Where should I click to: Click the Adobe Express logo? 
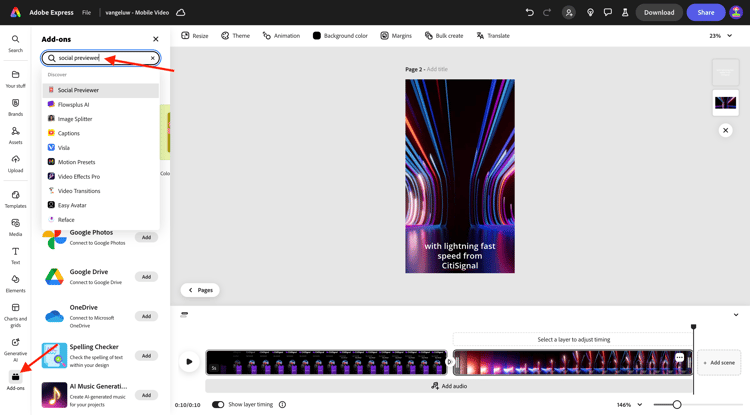(x=16, y=12)
